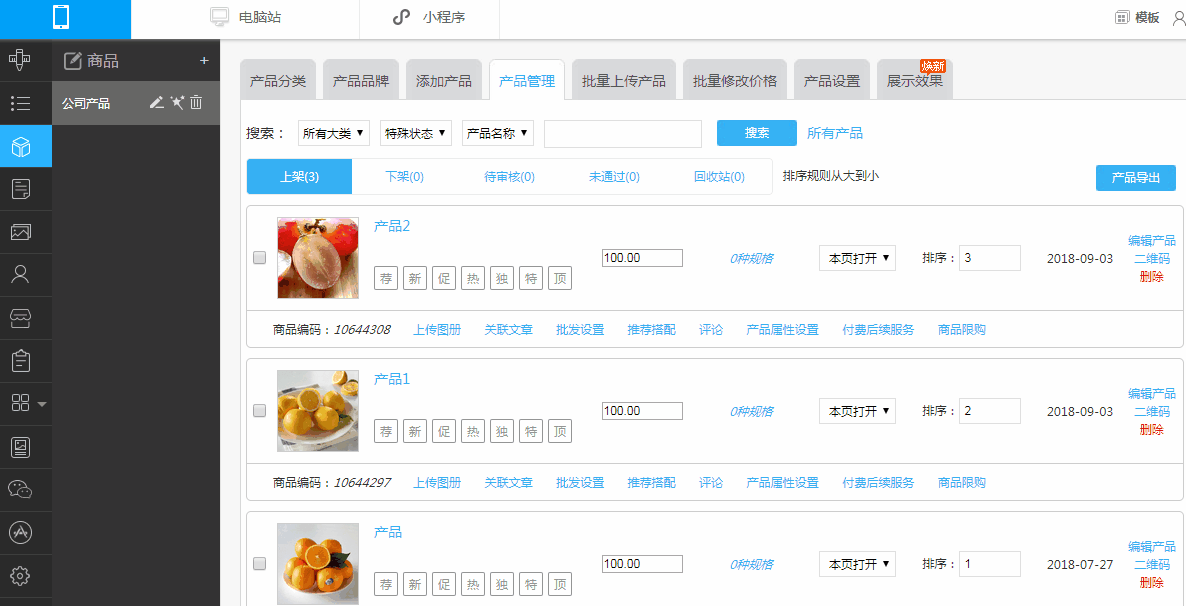Open the image gallery icon in sidebar

click(x=21, y=232)
